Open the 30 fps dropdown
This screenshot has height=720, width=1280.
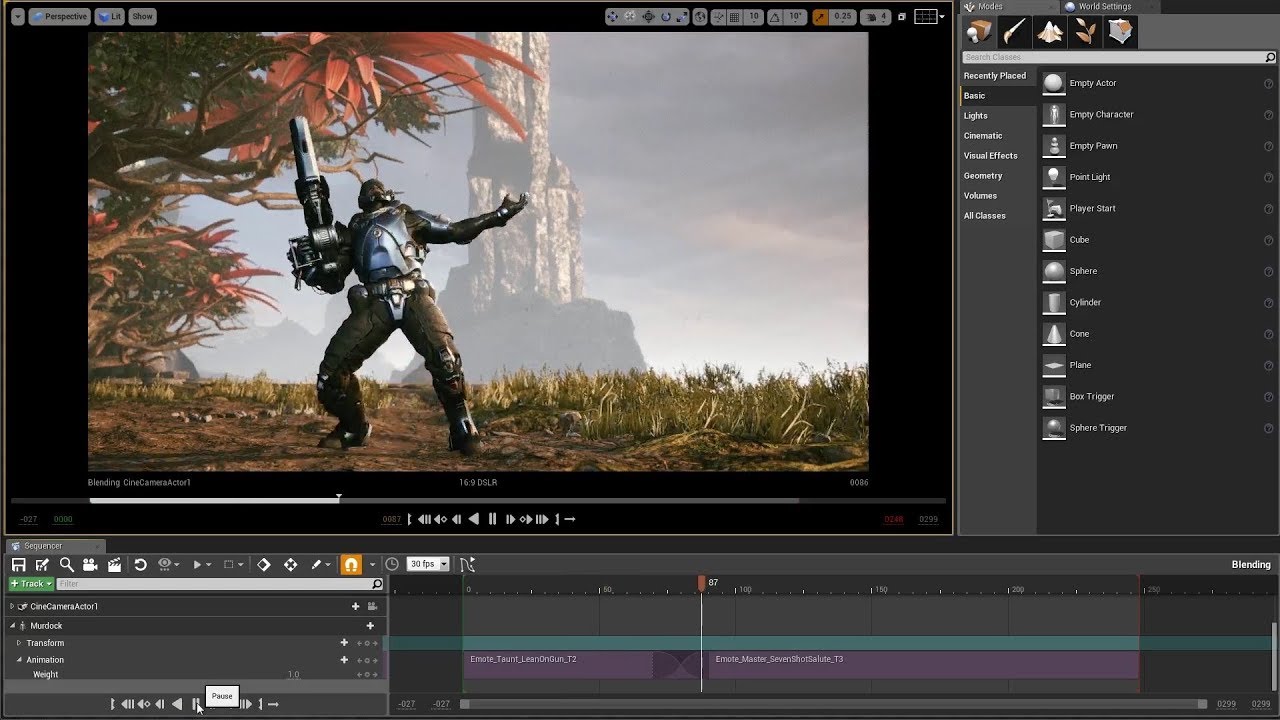(x=428, y=565)
